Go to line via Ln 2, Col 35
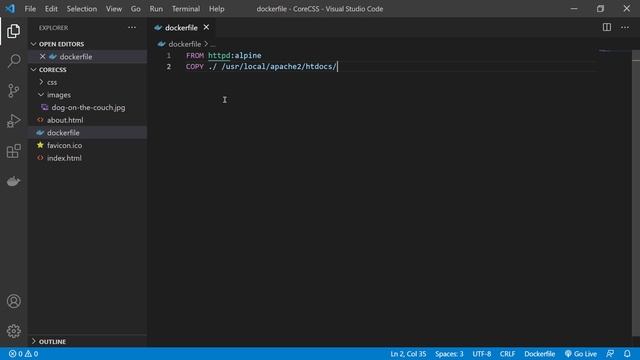 click(x=408, y=354)
